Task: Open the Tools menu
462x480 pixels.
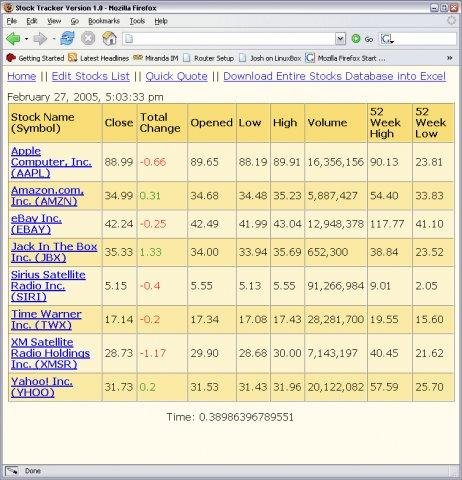Action: click(137, 21)
